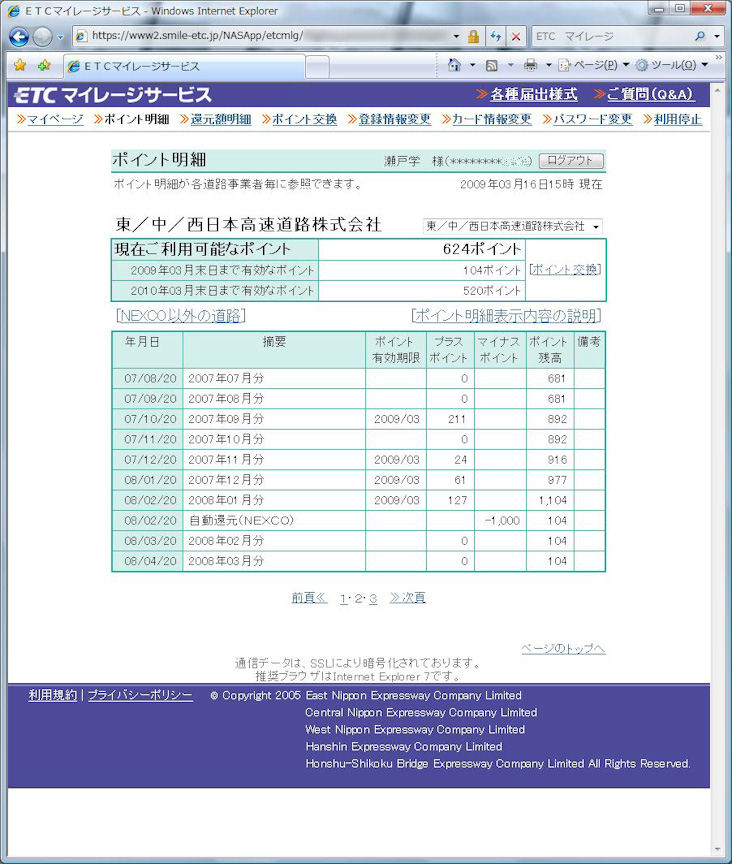Screen dimensions: 732x864
Task: Click the -1,000 minus points cell
Action: coord(502,521)
